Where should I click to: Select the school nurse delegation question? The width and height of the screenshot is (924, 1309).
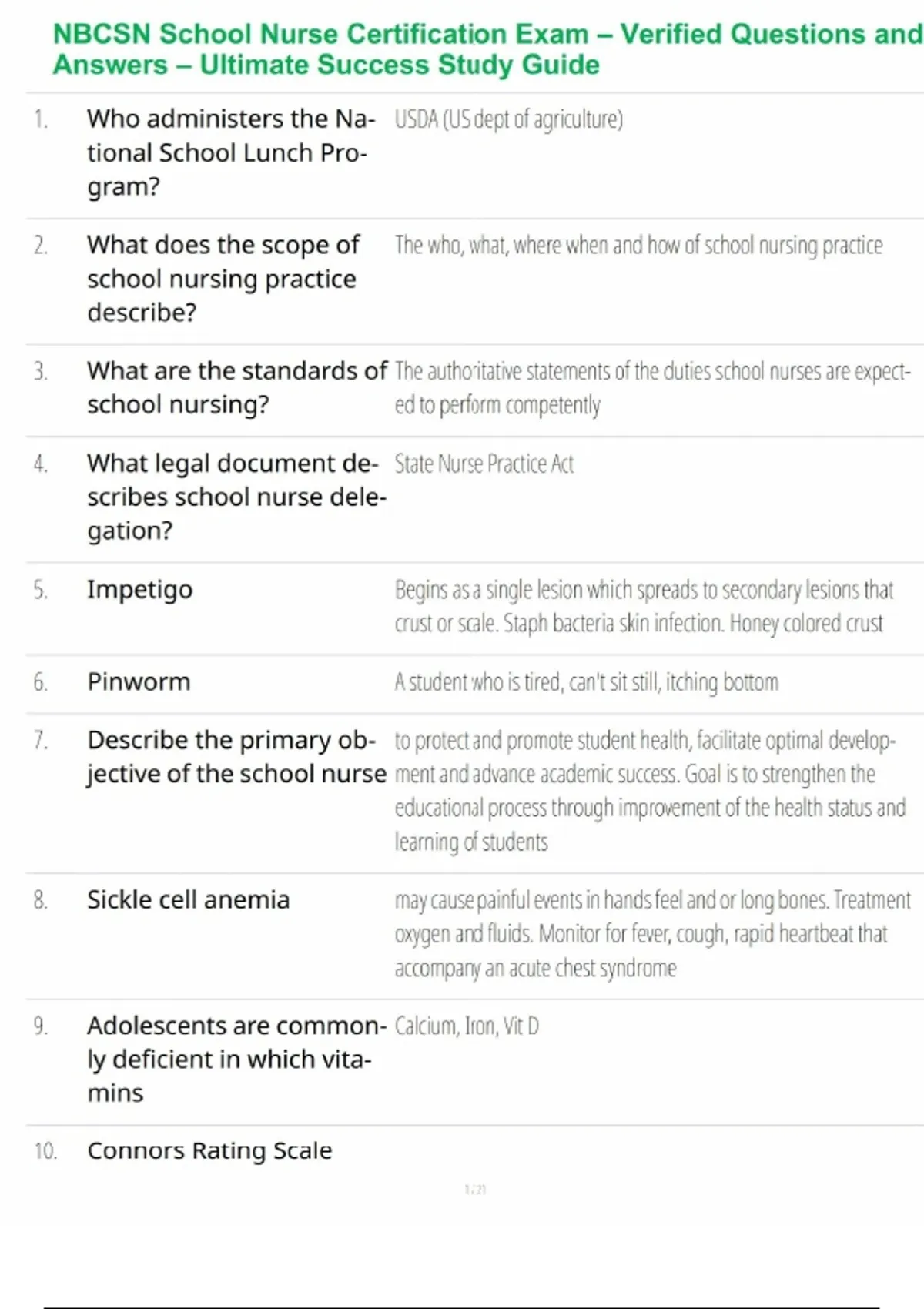pos(236,497)
